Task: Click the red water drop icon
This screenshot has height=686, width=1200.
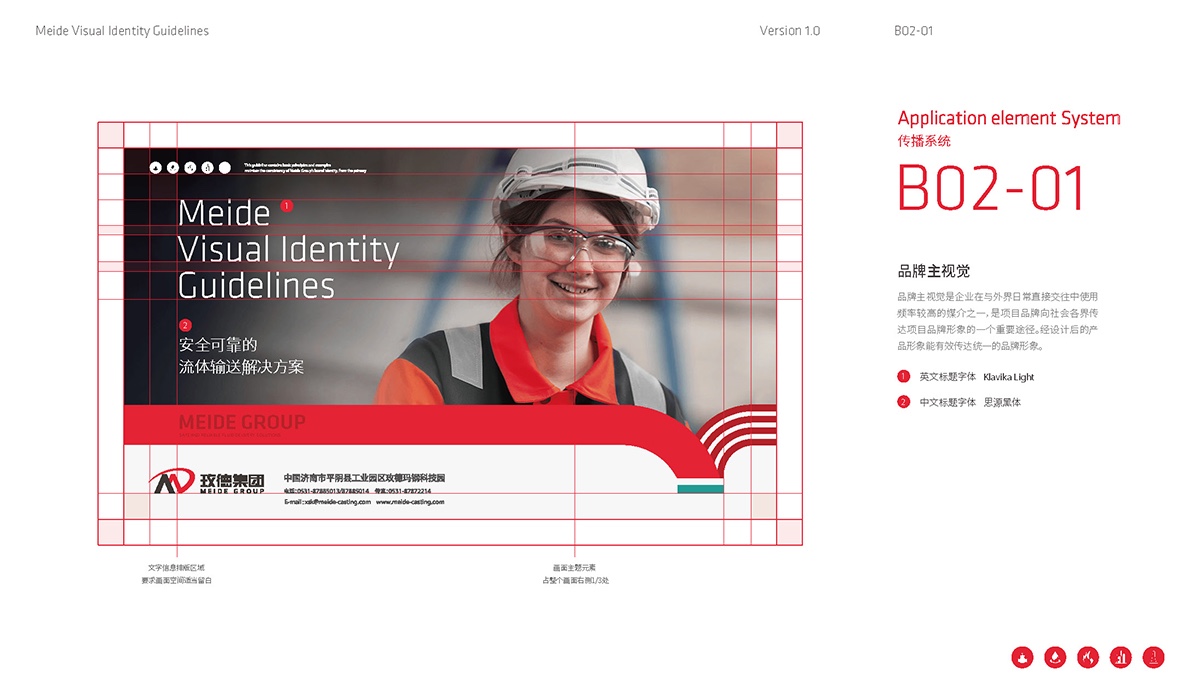Action: tap(1055, 657)
